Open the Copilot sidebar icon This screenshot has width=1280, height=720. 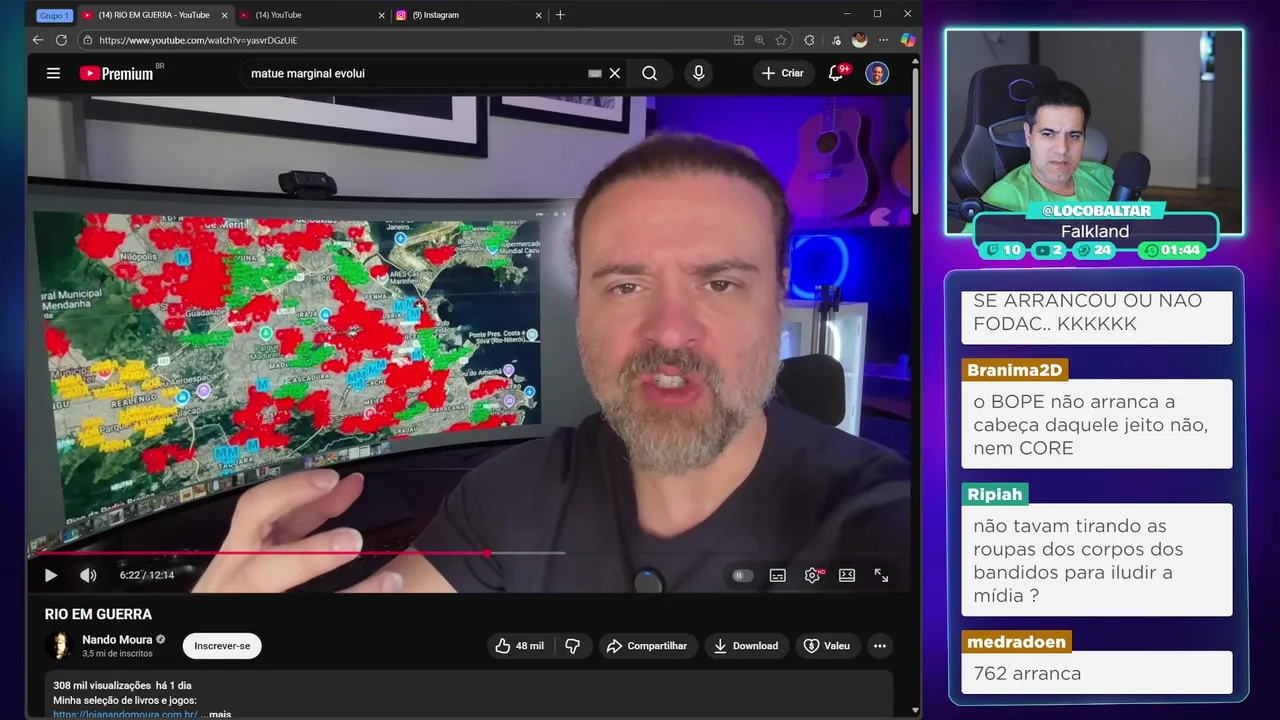(x=907, y=40)
